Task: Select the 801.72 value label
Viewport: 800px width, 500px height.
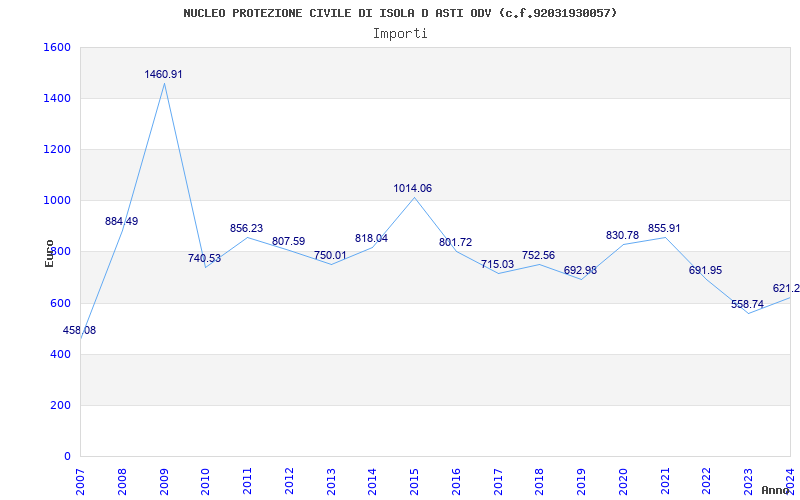Action: point(455,243)
